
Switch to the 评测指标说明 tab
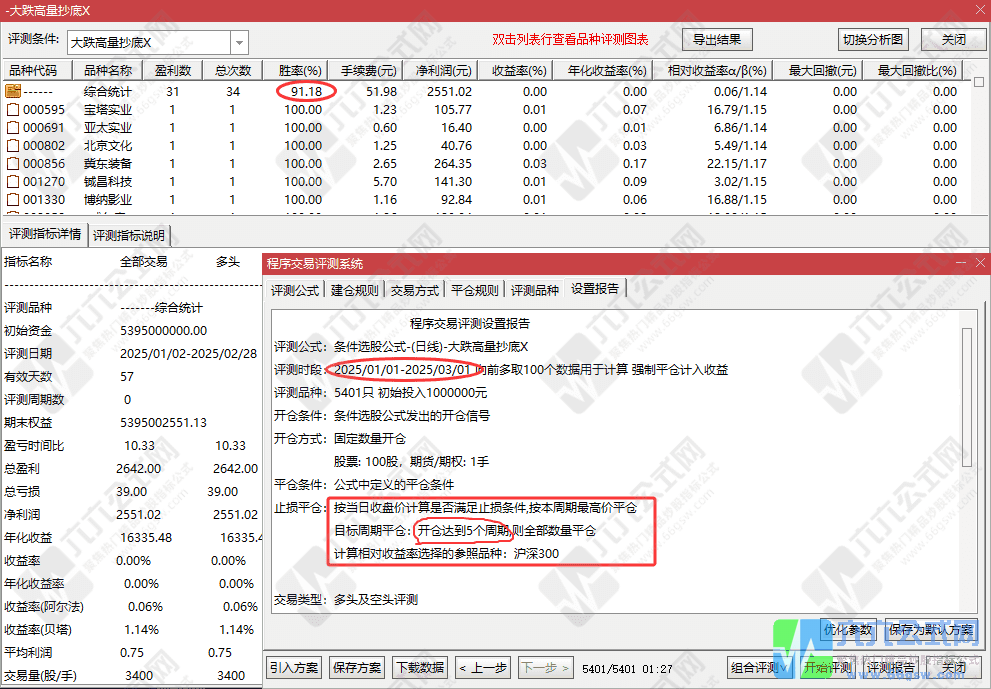coord(130,236)
